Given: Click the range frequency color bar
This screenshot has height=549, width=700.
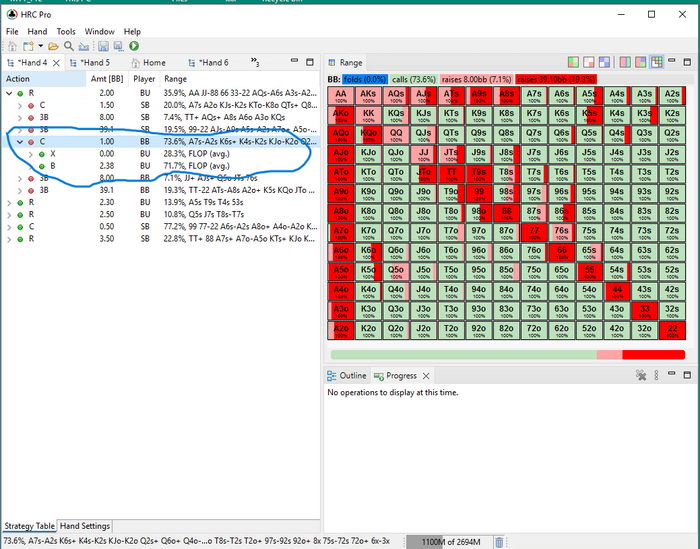Looking at the screenshot, I should tap(506, 354).
